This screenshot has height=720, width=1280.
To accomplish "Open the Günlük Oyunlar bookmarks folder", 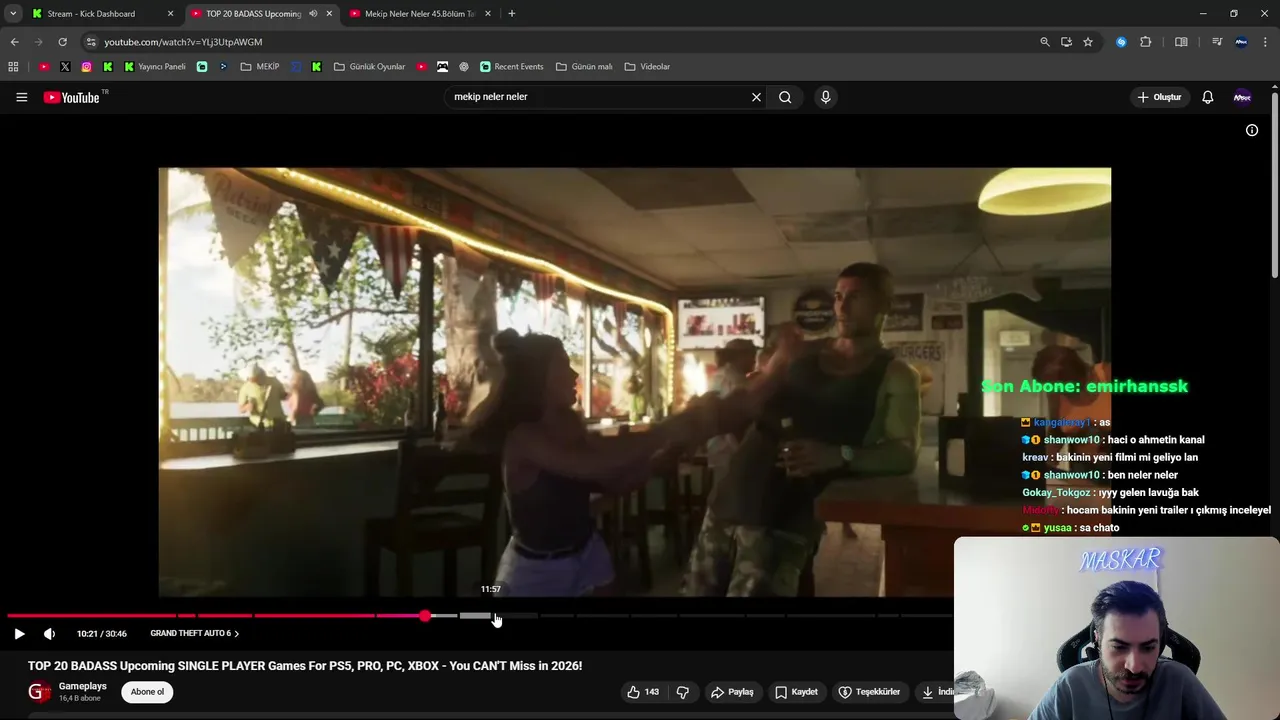I will click(369, 67).
